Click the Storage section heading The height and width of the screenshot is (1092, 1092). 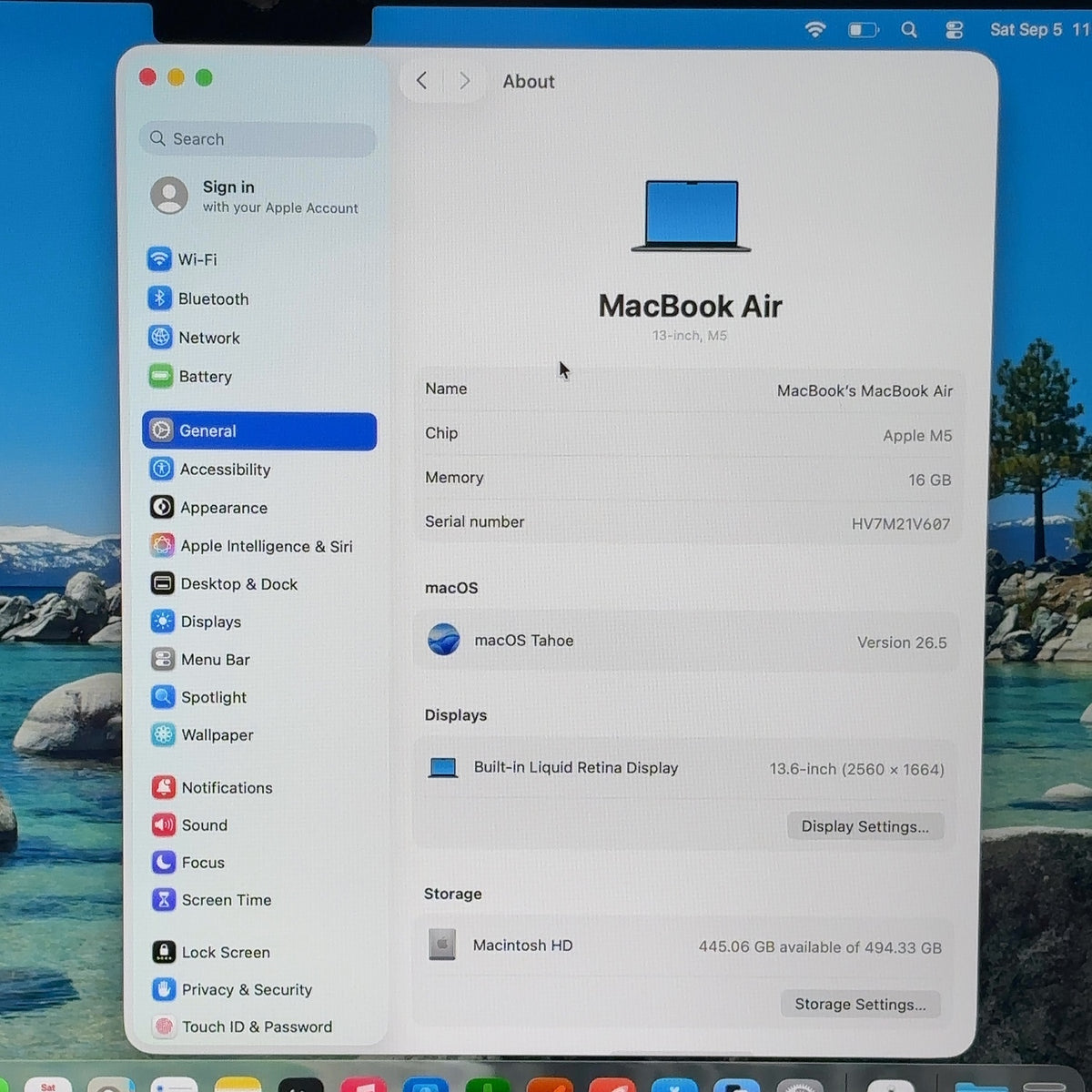453,894
